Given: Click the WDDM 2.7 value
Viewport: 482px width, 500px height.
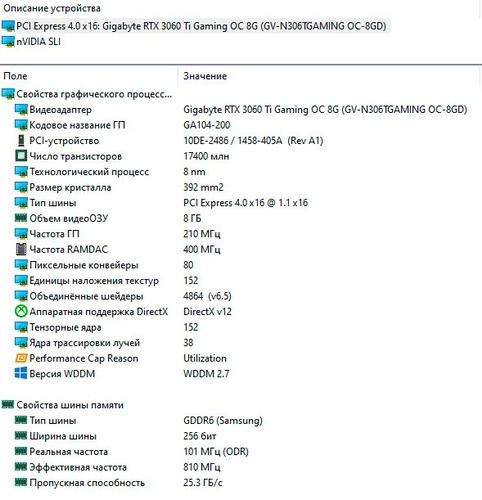Looking at the screenshot, I should 206,374.
